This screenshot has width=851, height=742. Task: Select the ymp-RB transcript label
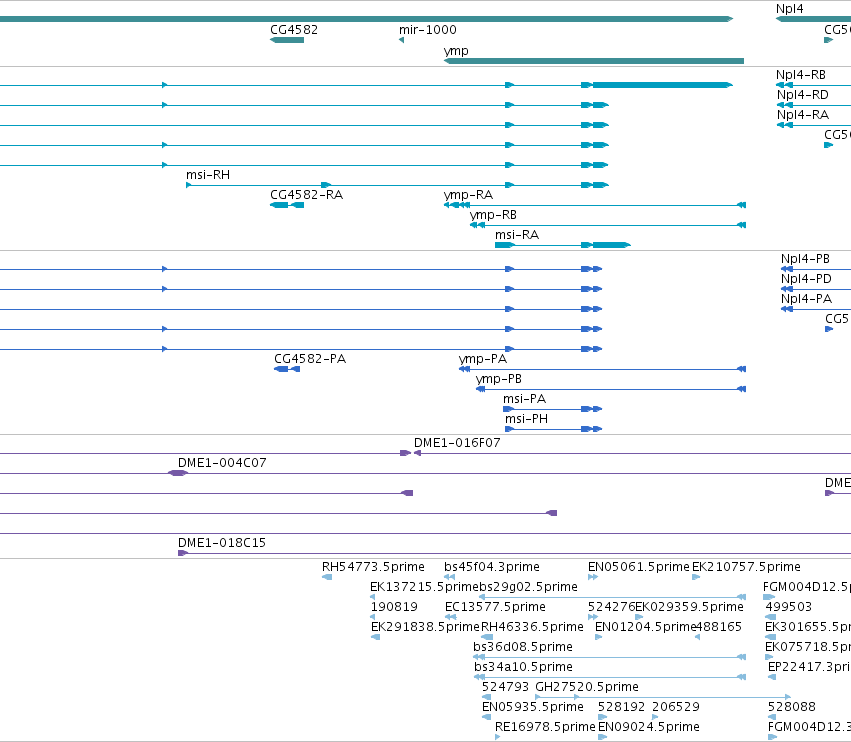coord(493,215)
